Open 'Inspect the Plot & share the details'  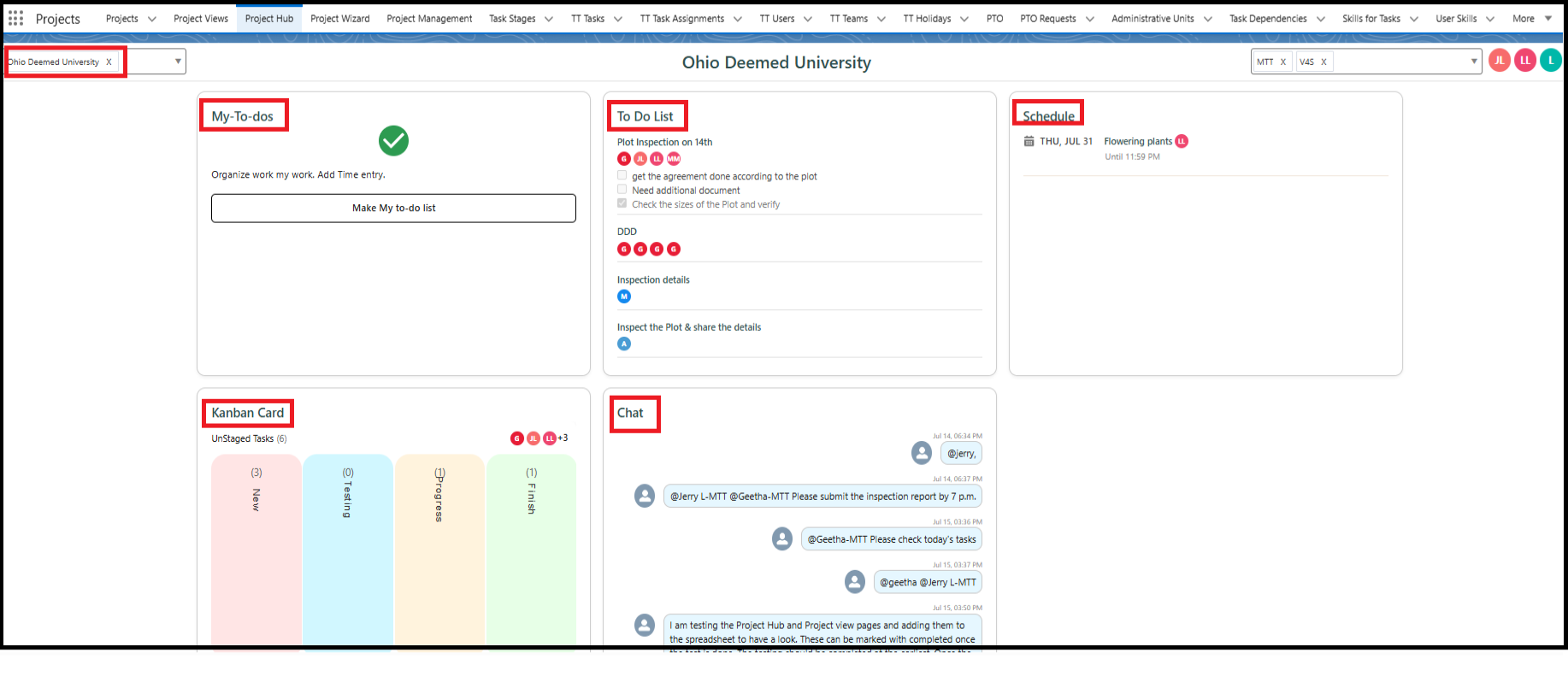point(689,327)
